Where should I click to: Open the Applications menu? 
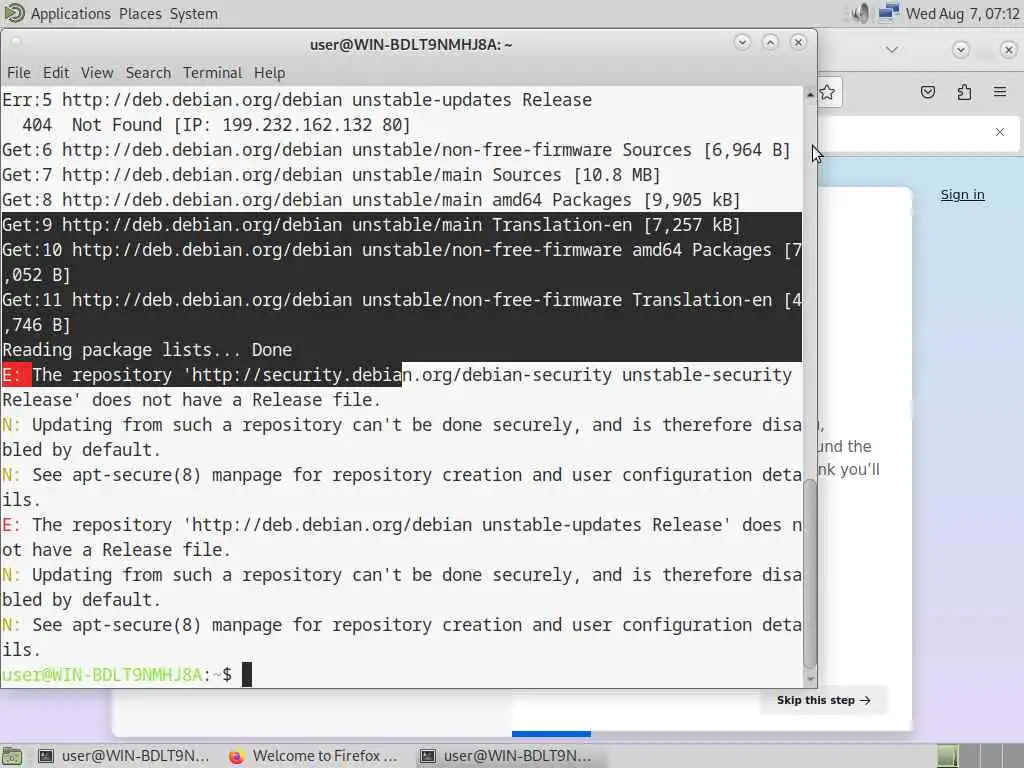point(71,14)
